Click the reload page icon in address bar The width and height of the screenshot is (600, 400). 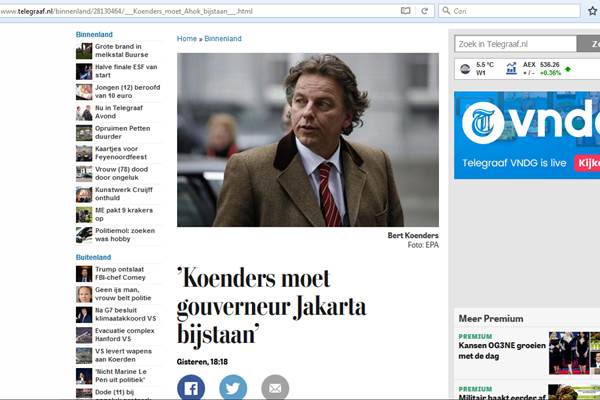424,11
